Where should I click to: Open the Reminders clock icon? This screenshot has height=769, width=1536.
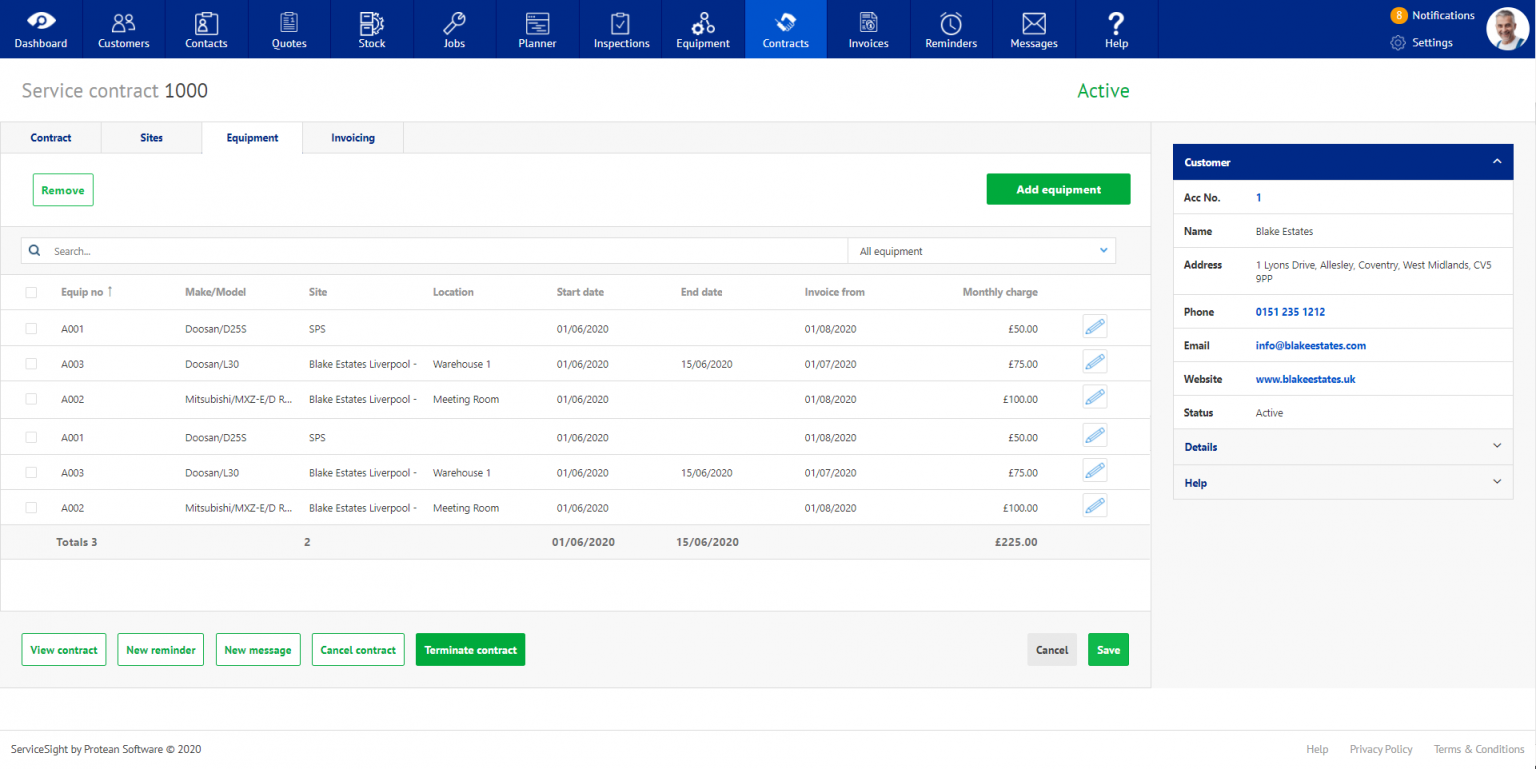tap(950, 28)
